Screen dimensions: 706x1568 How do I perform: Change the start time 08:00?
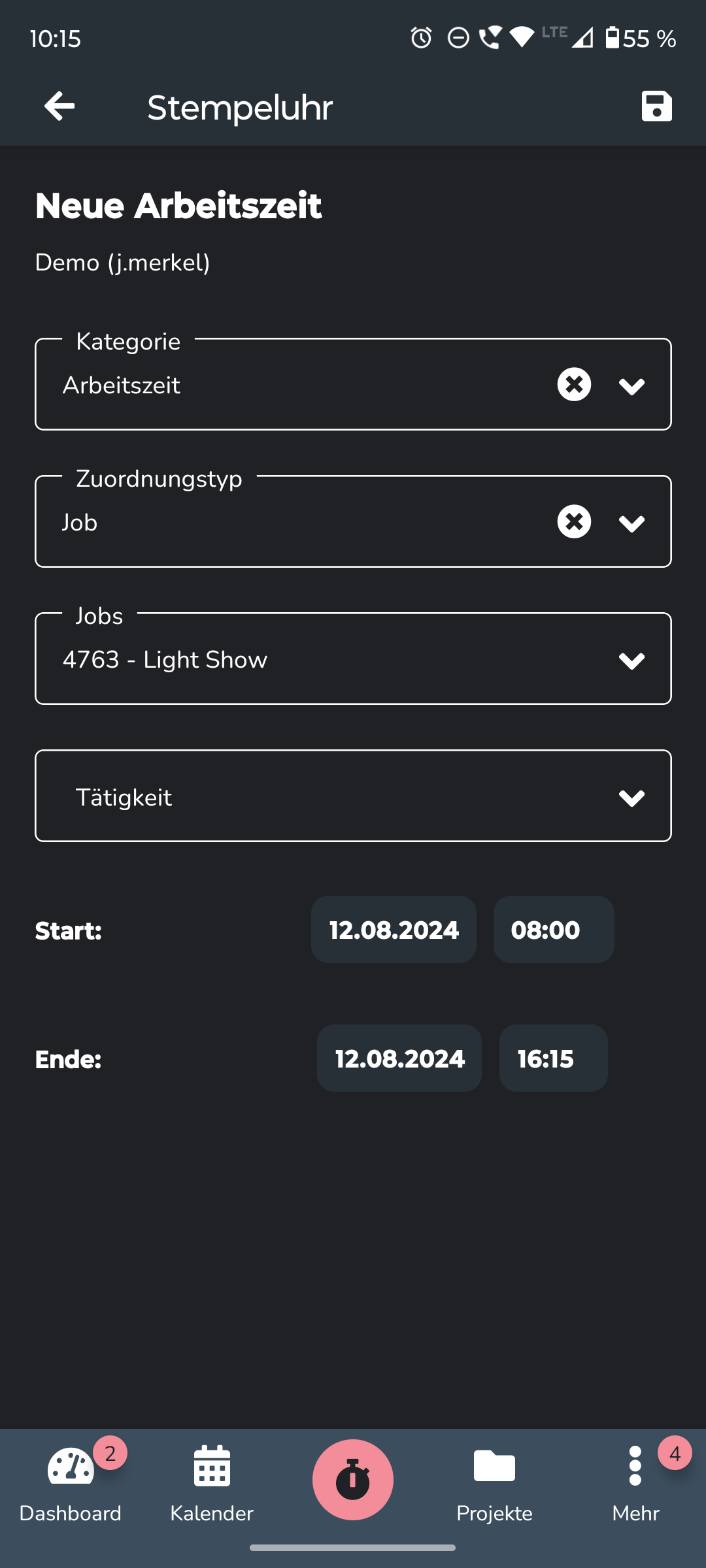click(553, 930)
